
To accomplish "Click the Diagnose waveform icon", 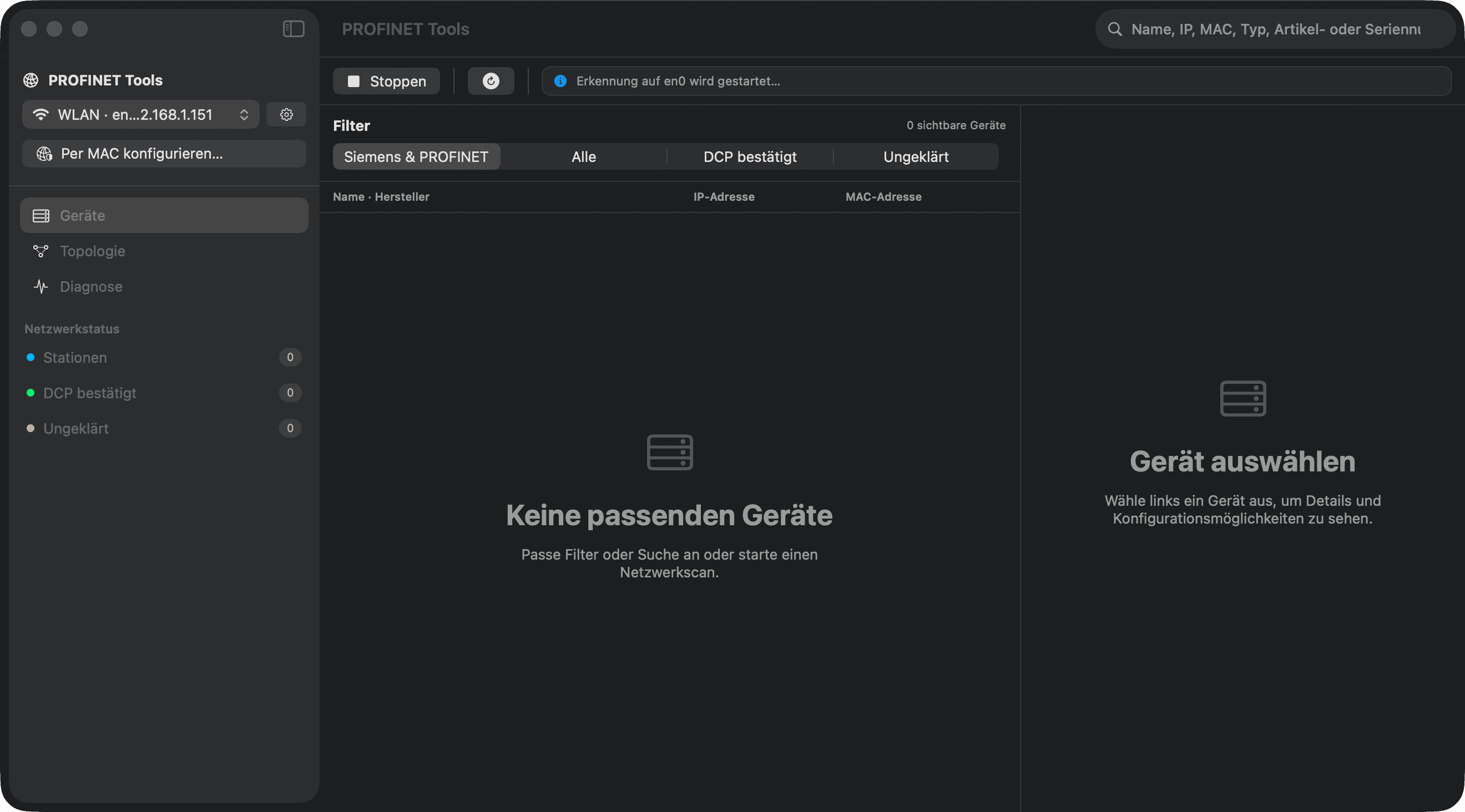I will pos(41,286).
